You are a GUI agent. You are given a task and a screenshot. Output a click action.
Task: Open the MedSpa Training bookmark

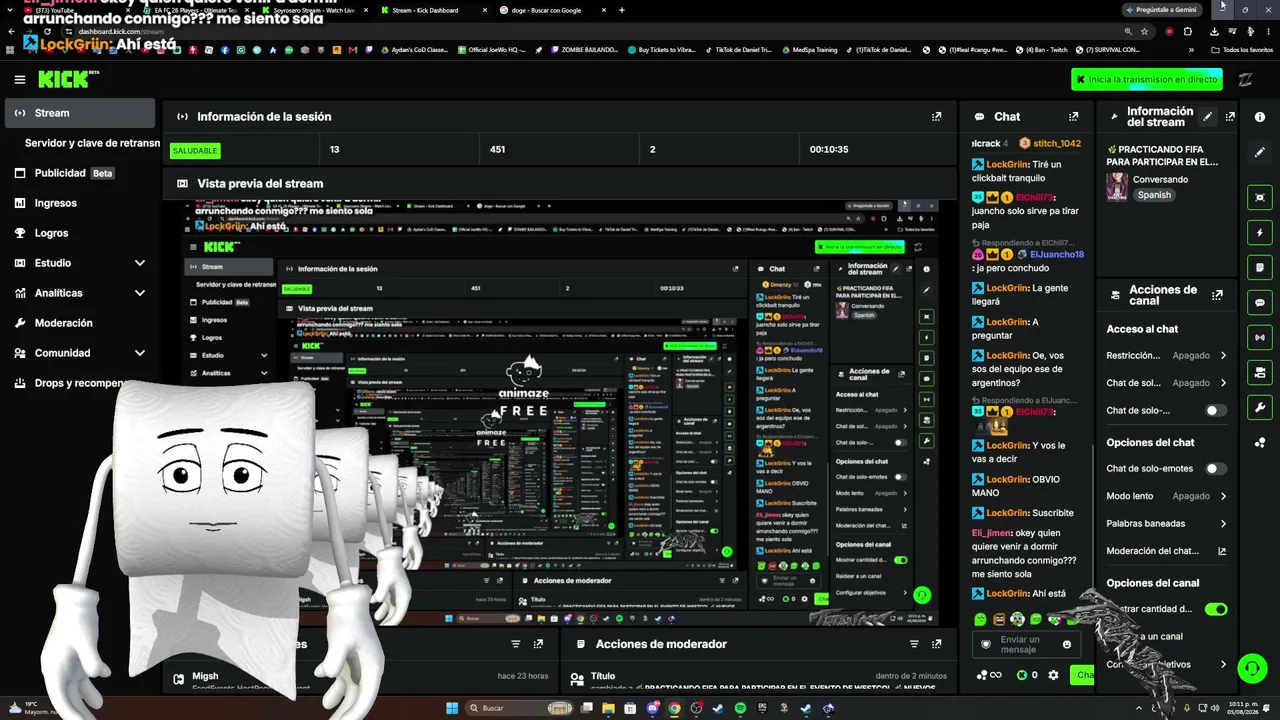[808, 49]
